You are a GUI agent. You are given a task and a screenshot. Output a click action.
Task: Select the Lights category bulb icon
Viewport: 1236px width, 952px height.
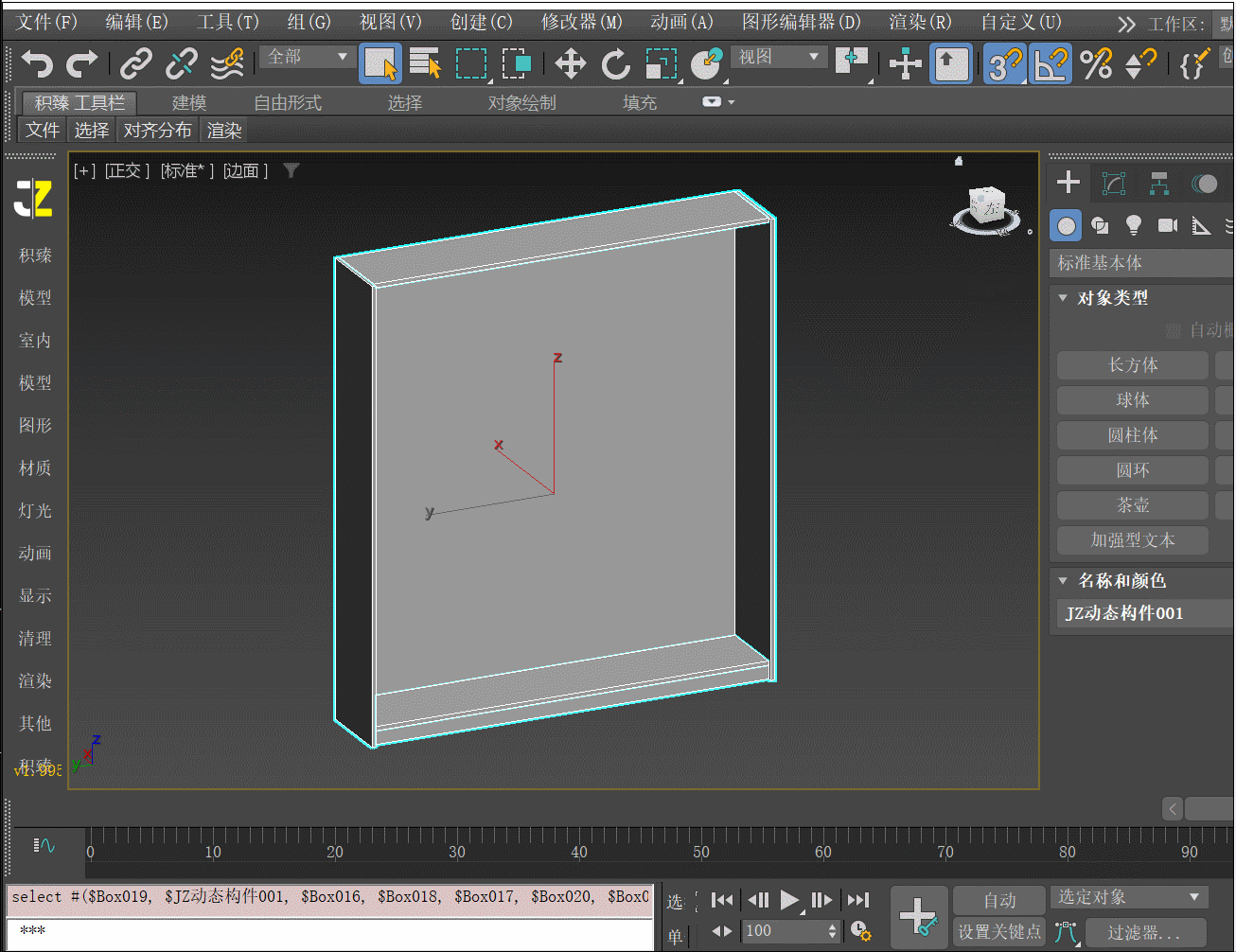[1134, 225]
